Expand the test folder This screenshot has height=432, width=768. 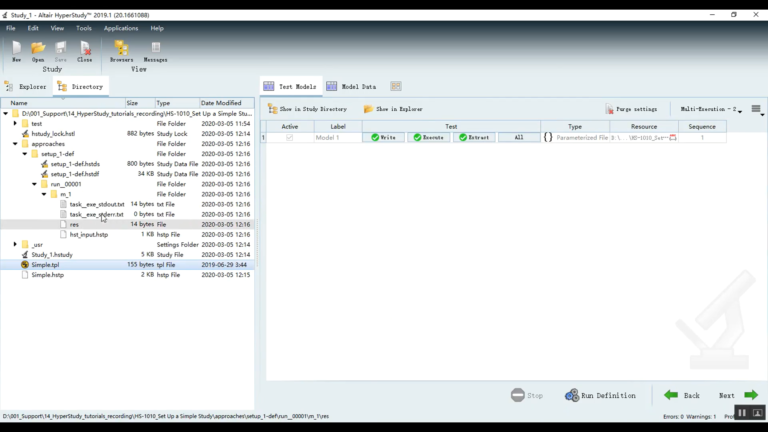click(x=15, y=123)
